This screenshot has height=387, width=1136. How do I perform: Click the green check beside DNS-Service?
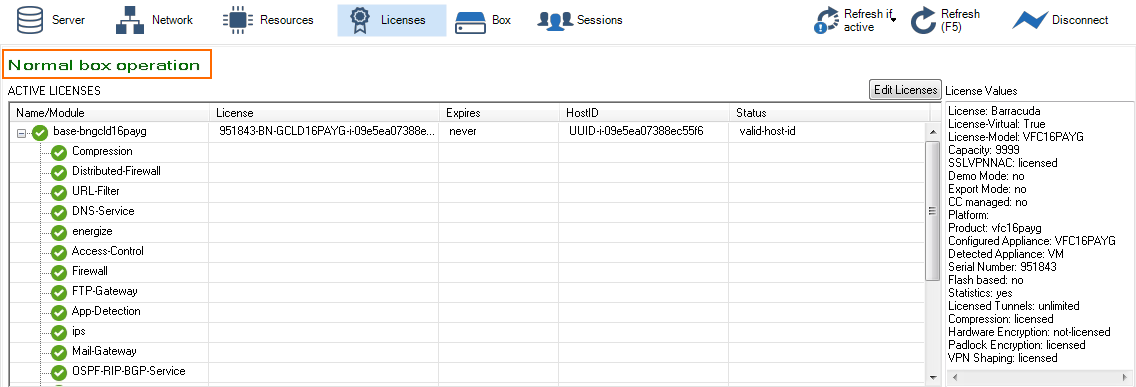pyautogui.click(x=59, y=212)
